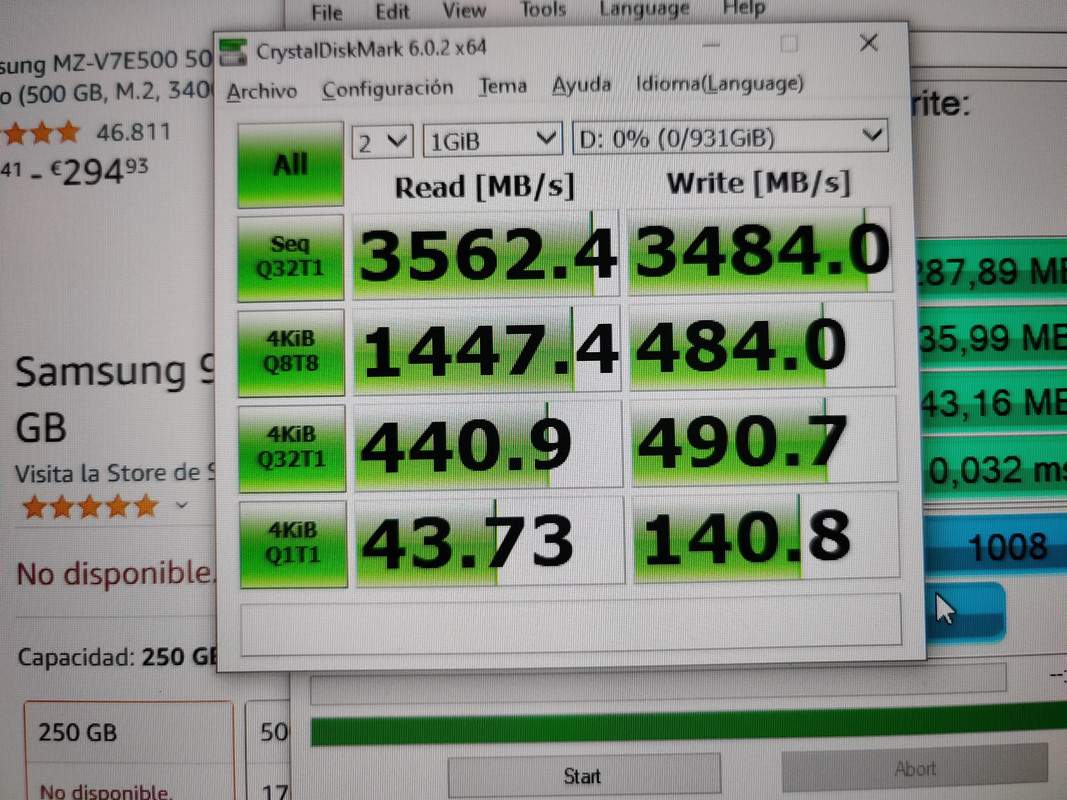Open the Help menu in background window
Image resolution: width=1067 pixels, height=800 pixels.
coord(744,8)
